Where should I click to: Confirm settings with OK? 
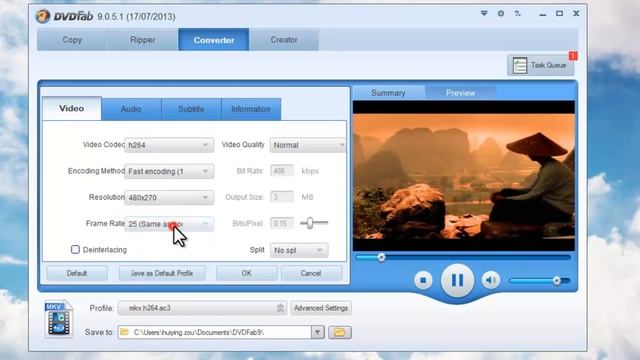pos(247,273)
